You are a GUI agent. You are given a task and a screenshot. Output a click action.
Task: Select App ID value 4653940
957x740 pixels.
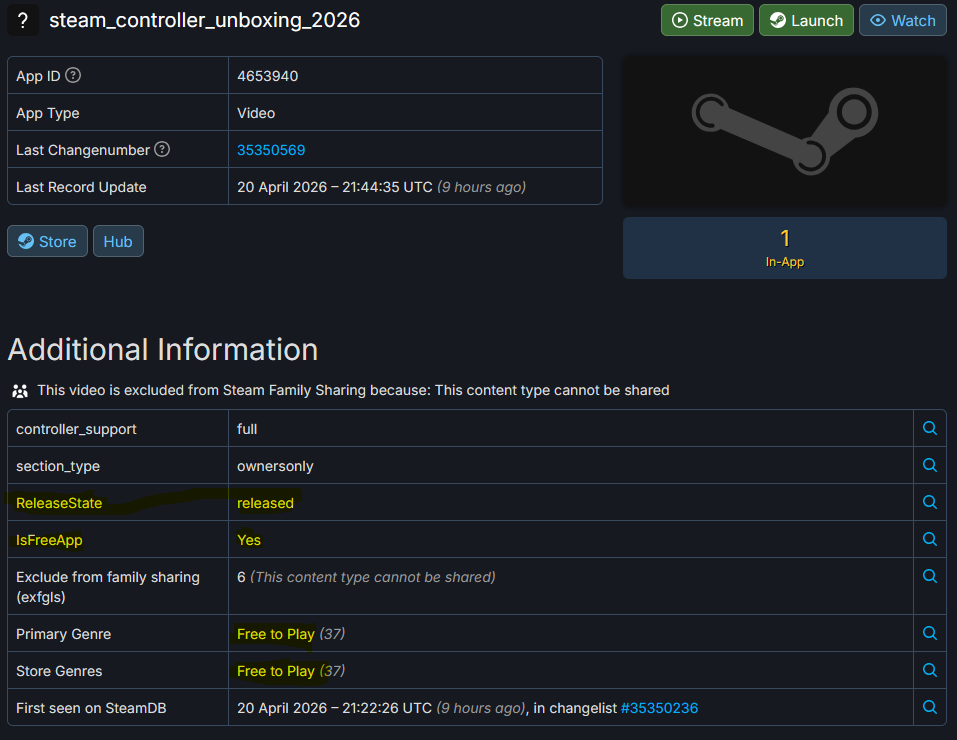(267, 76)
